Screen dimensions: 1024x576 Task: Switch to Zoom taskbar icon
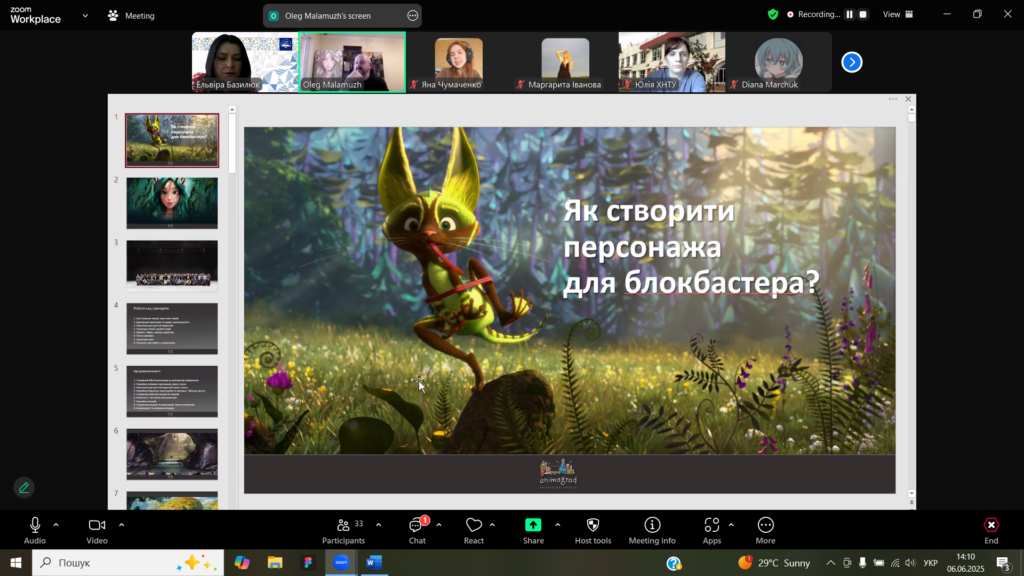341,562
